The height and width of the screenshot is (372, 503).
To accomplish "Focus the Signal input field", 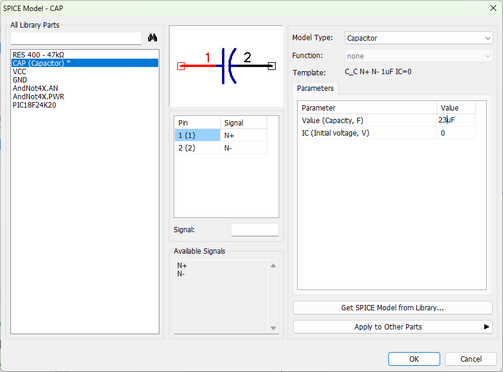I will [255, 230].
